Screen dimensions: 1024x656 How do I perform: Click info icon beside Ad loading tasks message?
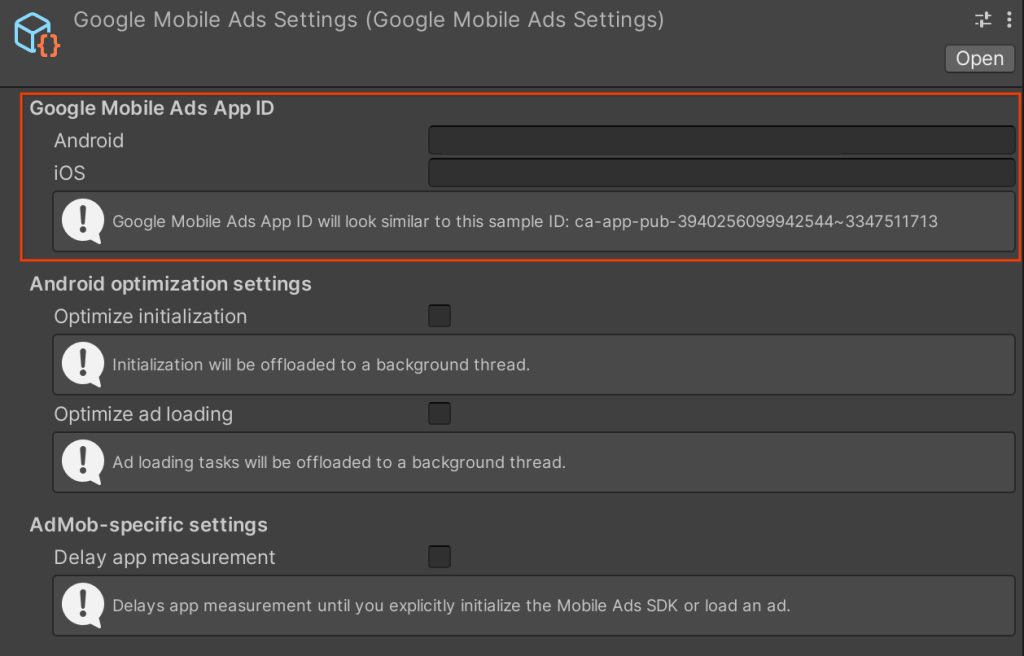83,462
